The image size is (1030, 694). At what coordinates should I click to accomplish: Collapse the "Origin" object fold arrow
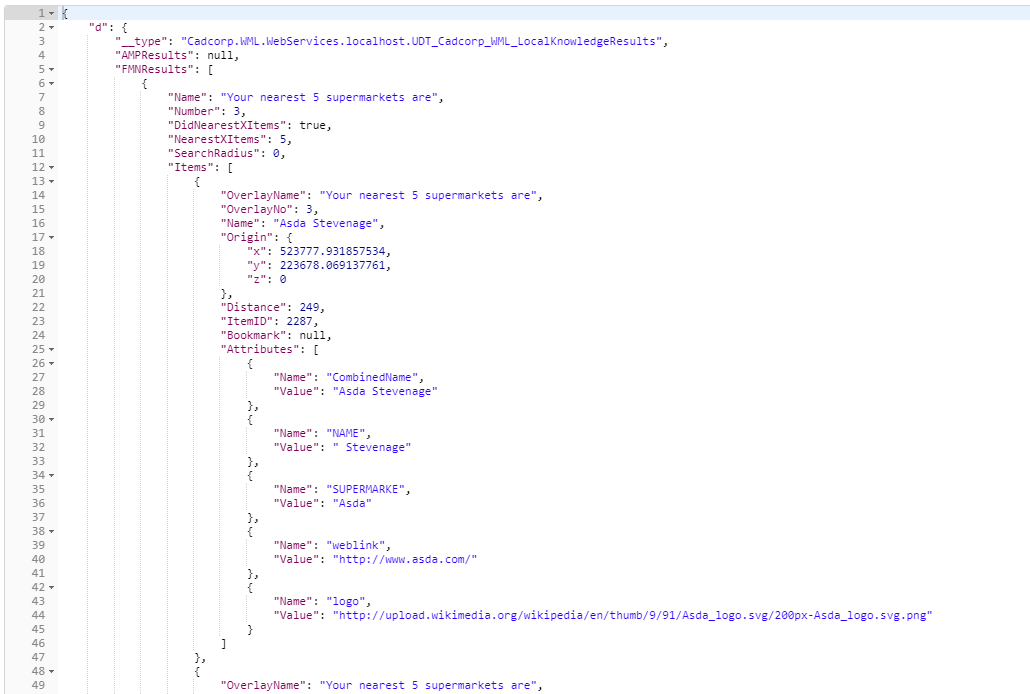(52, 237)
